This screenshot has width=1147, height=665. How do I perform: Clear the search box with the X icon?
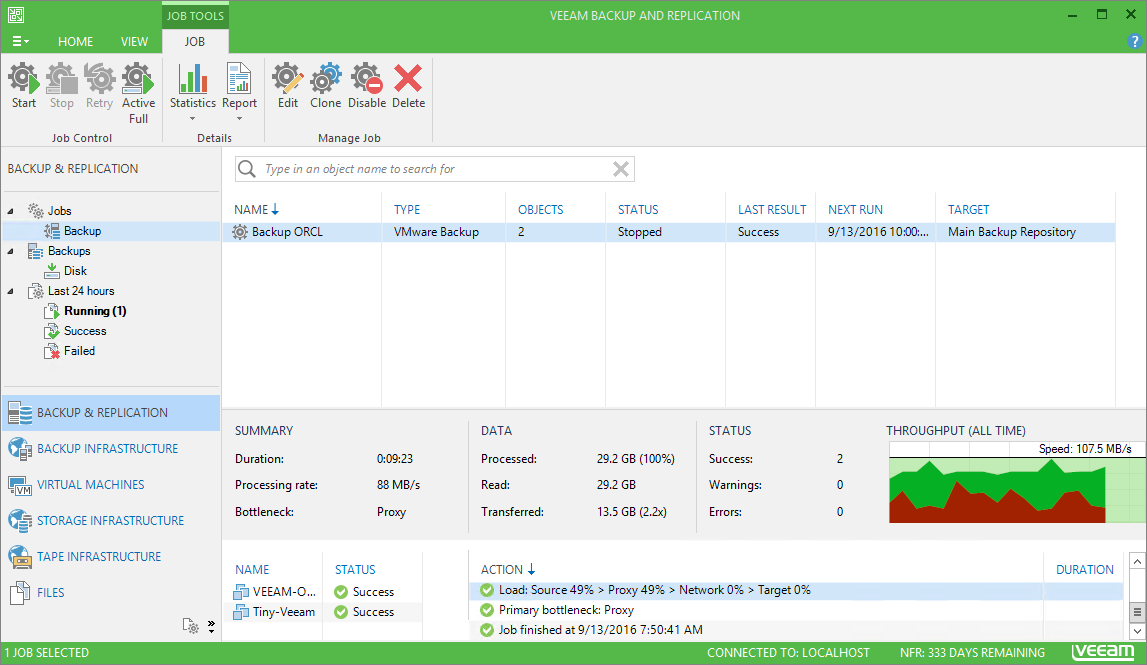click(621, 169)
